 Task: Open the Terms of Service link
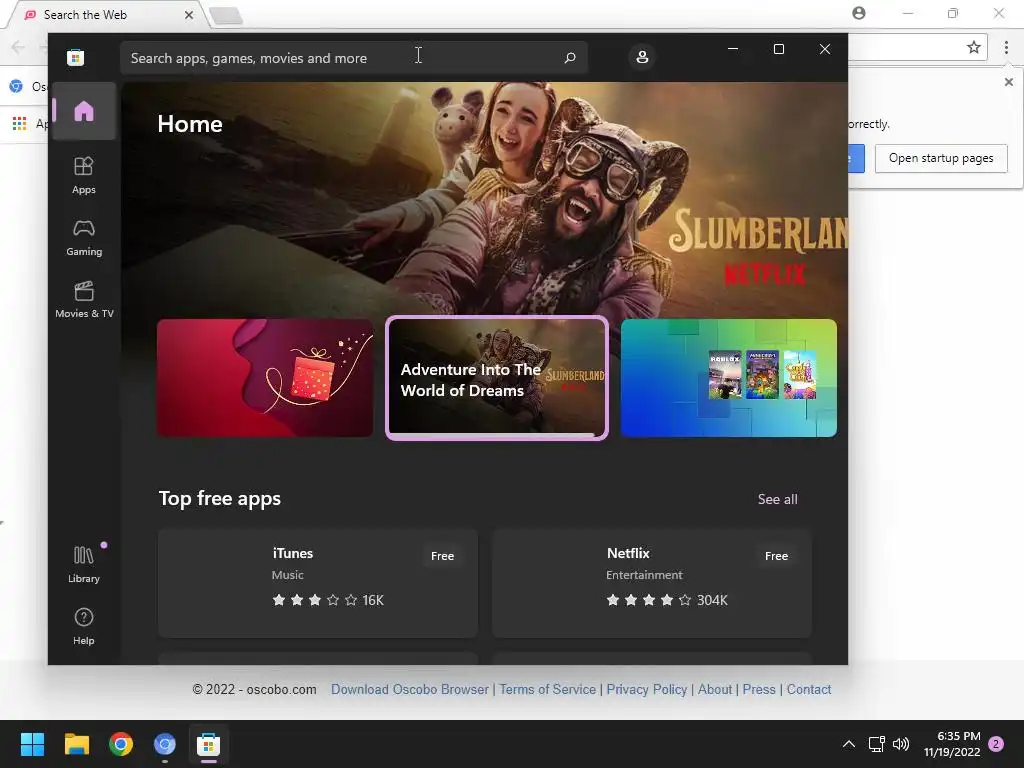547,689
